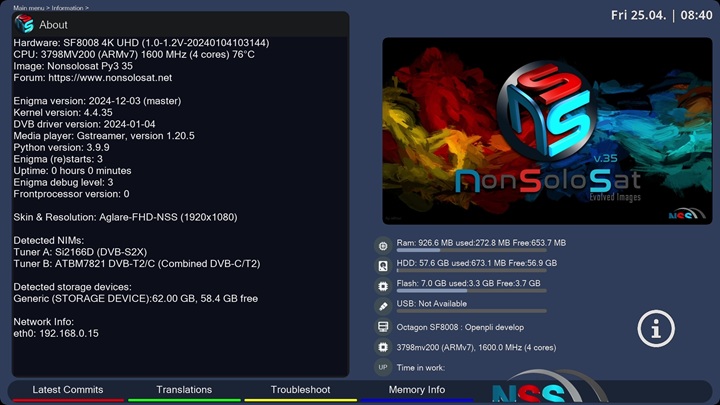Open Latest Commits red button
Viewport: 720px width, 405px height.
pyautogui.click(x=68, y=391)
